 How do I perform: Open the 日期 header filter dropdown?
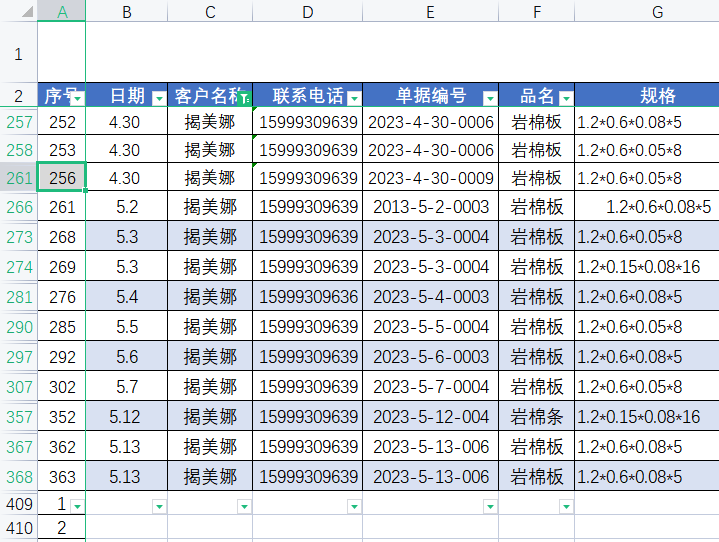159,98
